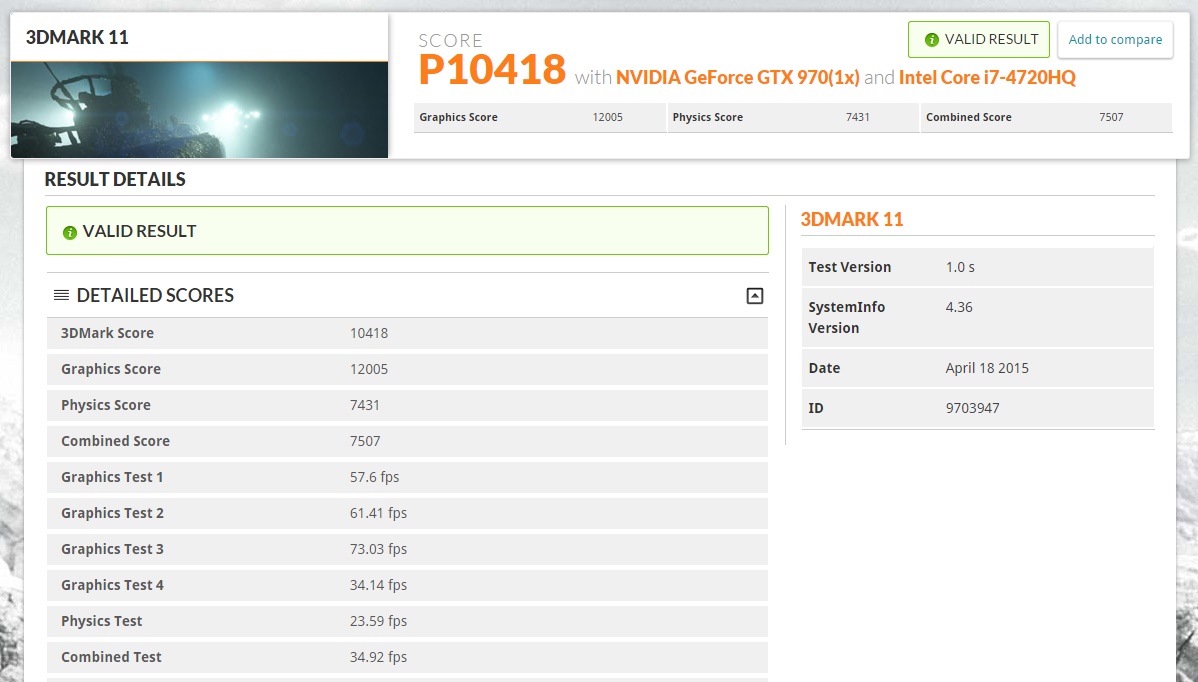Click the Combined Score row in detailed scores

tap(407, 441)
